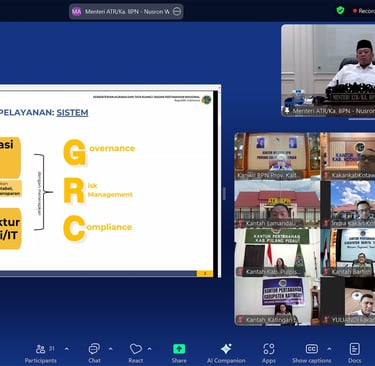Click the underlined SISTEM heading on the slide
Viewport: 375px width, 366px height.
click(72, 113)
